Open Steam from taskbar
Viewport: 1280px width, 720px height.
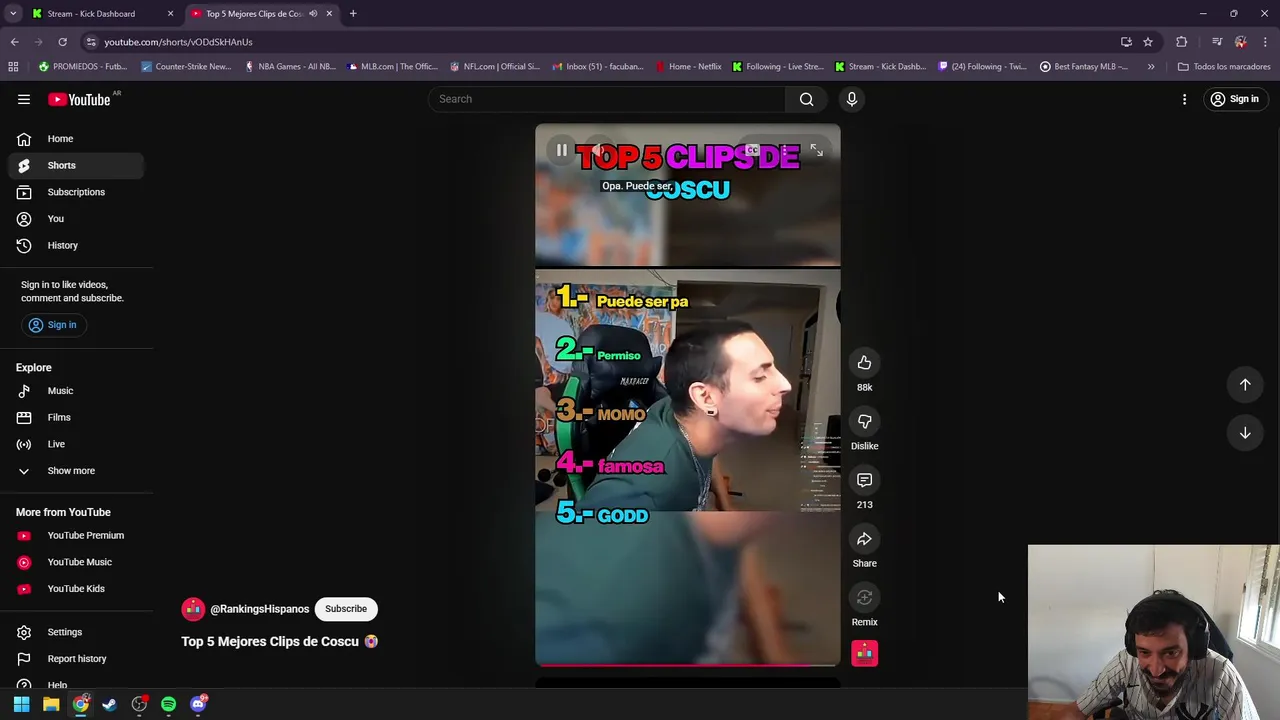(x=109, y=704)
